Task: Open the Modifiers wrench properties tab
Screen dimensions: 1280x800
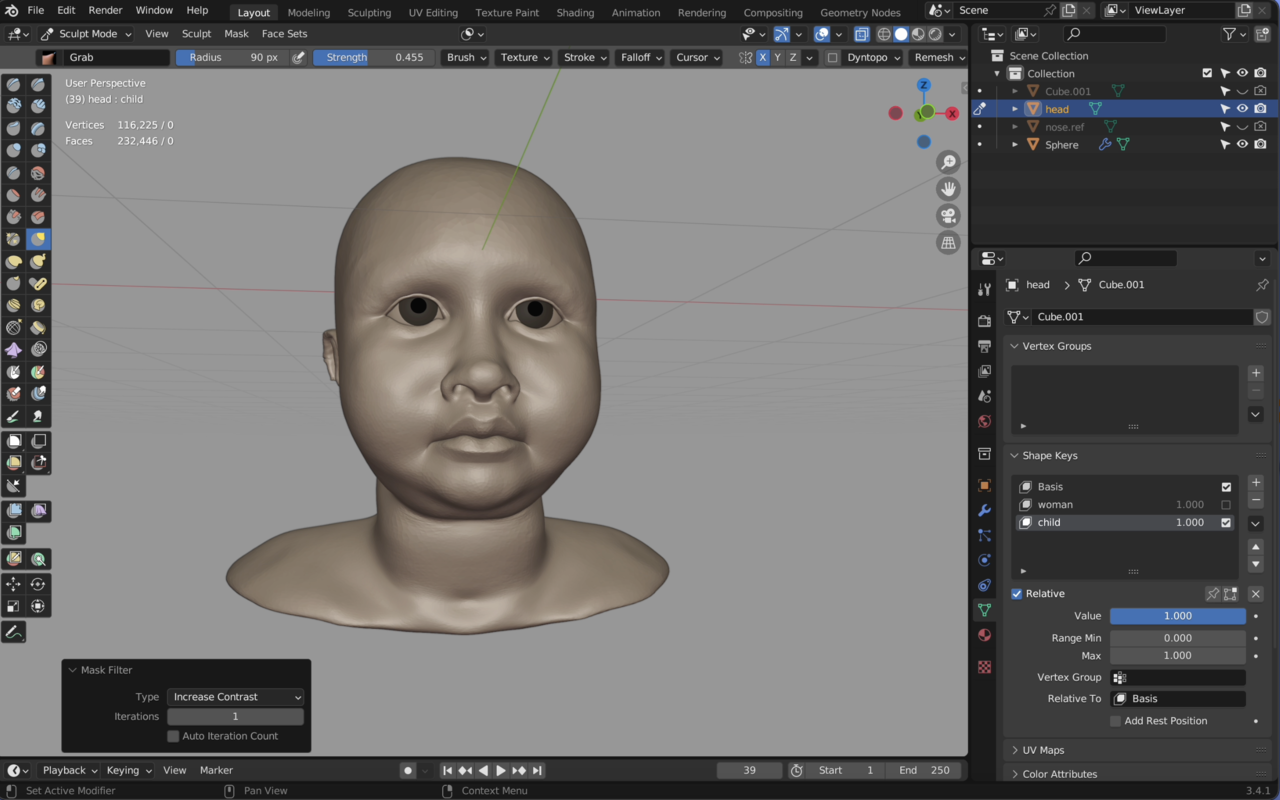Action: coord(984,510)
